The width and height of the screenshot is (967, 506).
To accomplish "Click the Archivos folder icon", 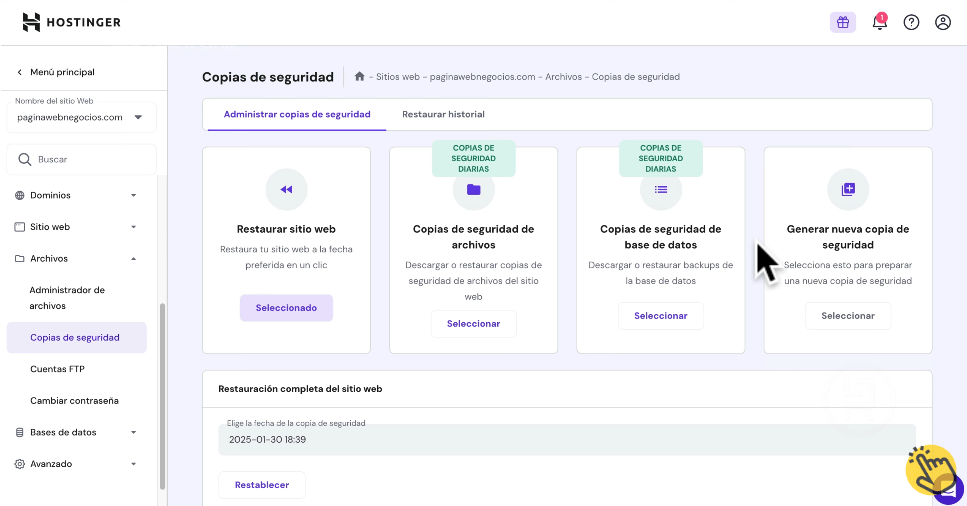I will (20, 259).
